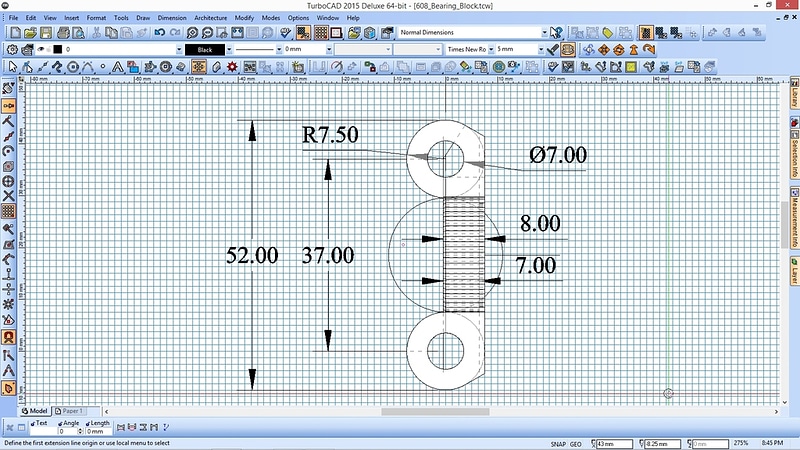Click the 275% zoom level indicator
800x450 pixels.
pos(741,443)
